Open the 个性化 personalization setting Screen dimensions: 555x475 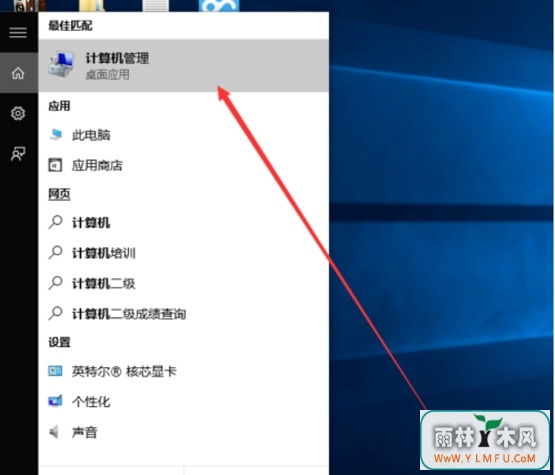(x=183, y=402)
